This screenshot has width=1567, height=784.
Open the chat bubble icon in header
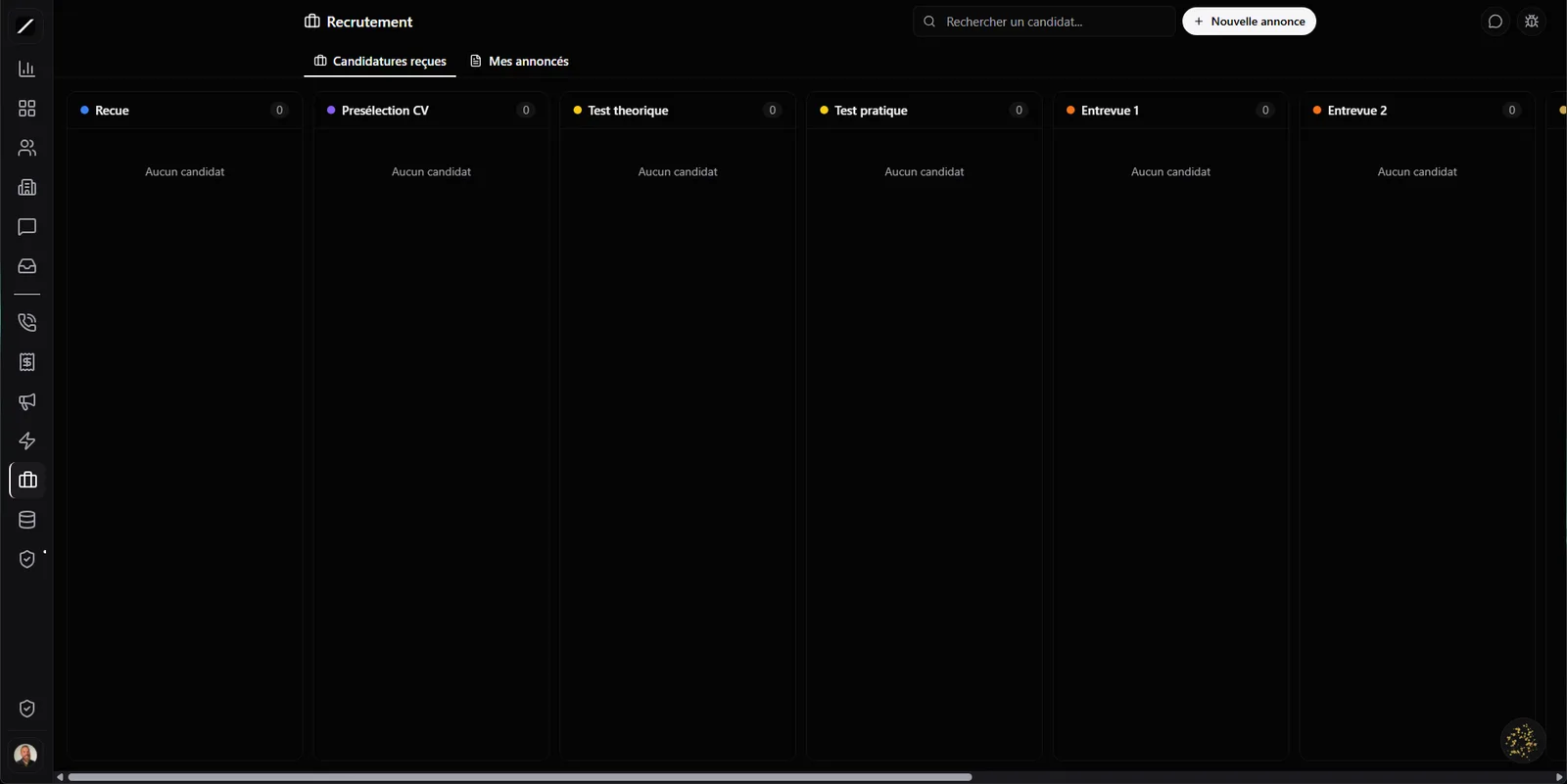pyautogui.click(x=1496, y=22)
